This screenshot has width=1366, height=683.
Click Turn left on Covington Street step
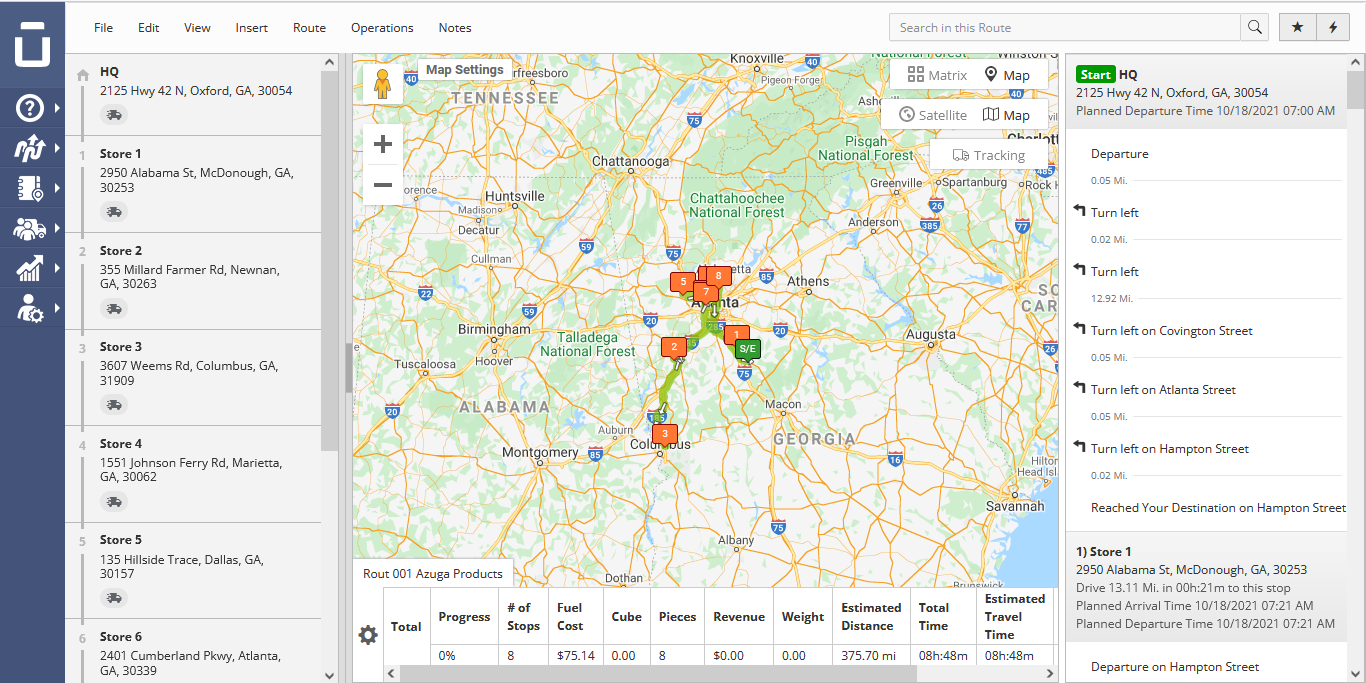click(x=1171, y=331)
